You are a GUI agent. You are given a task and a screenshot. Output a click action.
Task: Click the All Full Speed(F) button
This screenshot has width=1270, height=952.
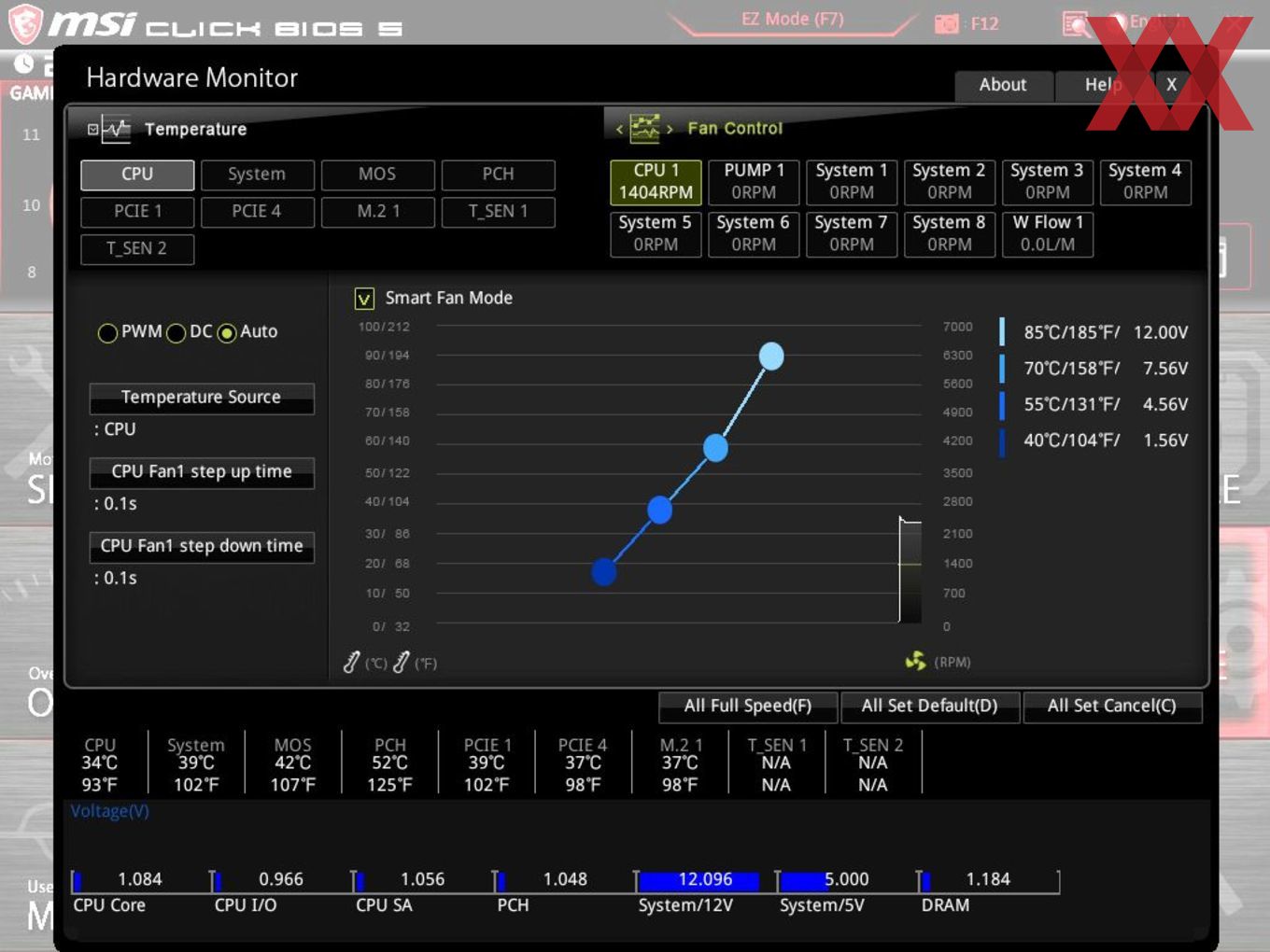pos(748,707)
